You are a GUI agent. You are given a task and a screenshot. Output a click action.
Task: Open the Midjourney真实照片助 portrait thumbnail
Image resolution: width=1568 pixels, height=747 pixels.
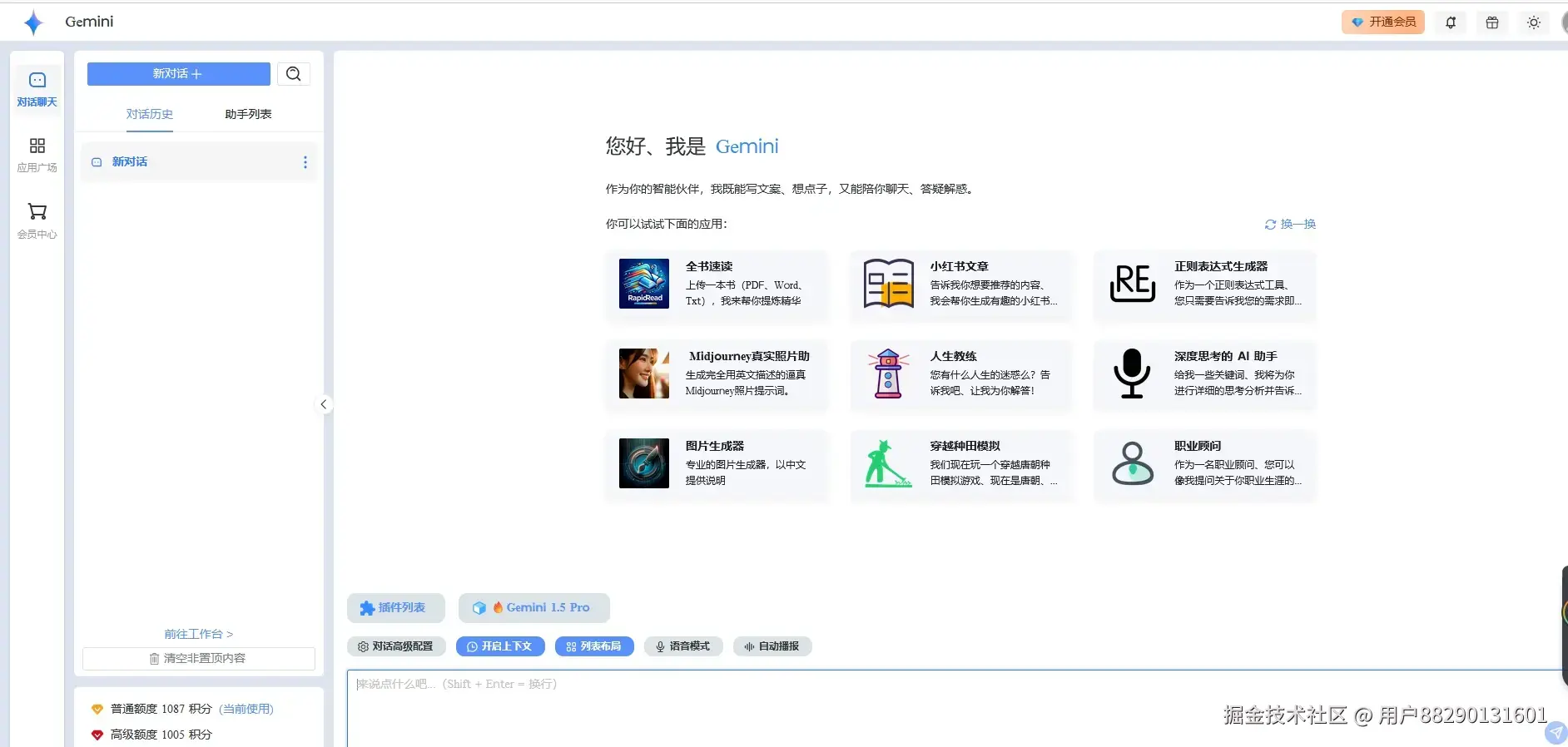click(x=644, y=373)
